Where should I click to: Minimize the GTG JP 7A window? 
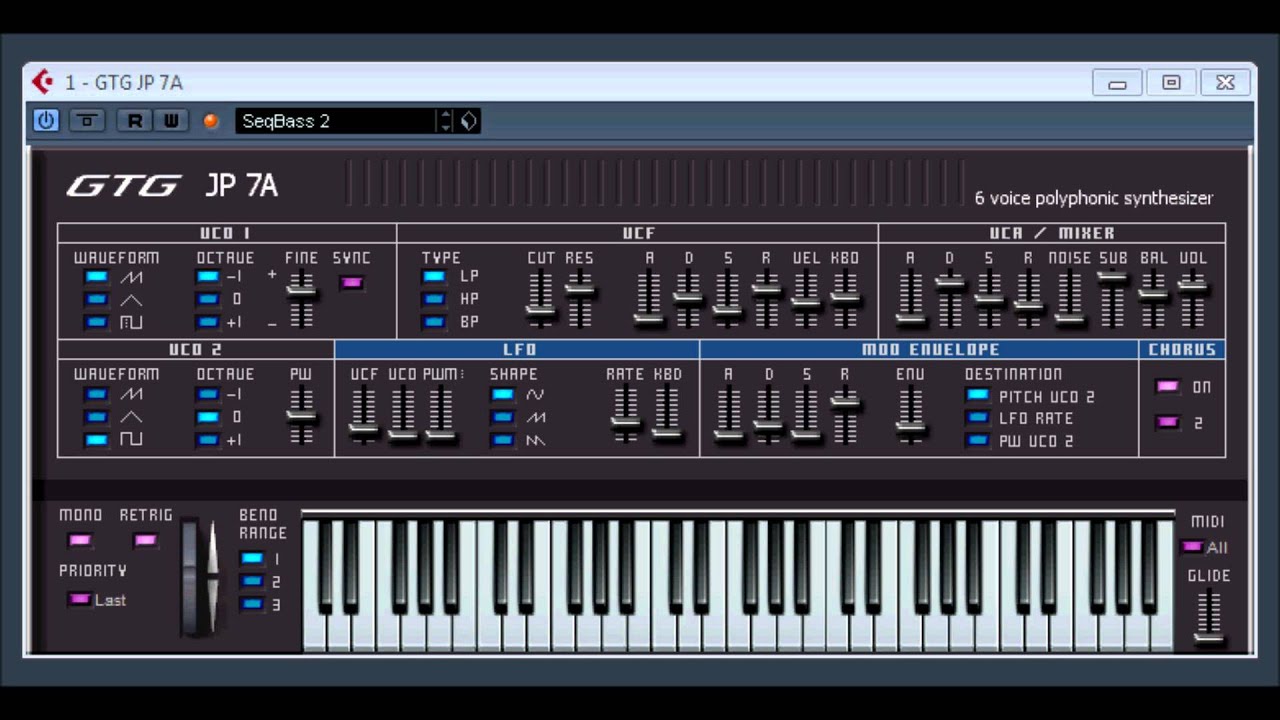click(1118, 83)
